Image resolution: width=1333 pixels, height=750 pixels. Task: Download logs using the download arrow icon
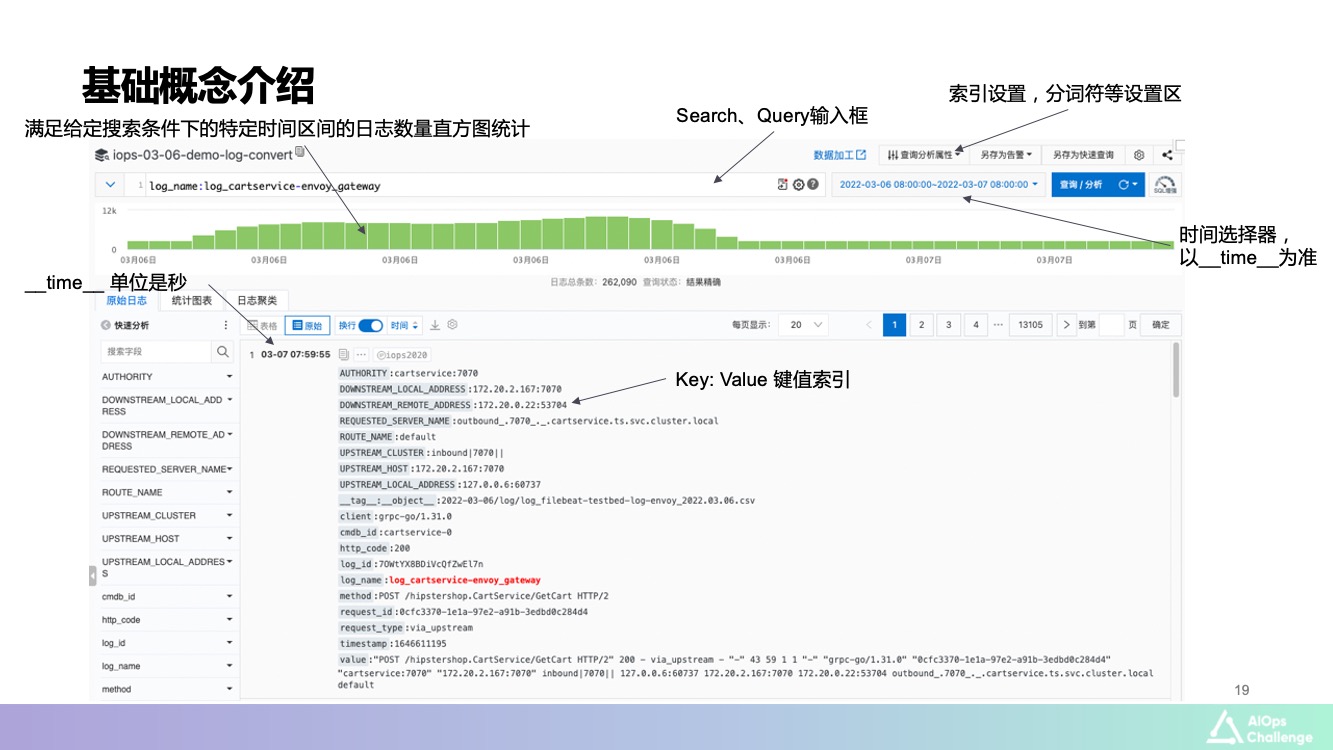(x=435, y=325)
